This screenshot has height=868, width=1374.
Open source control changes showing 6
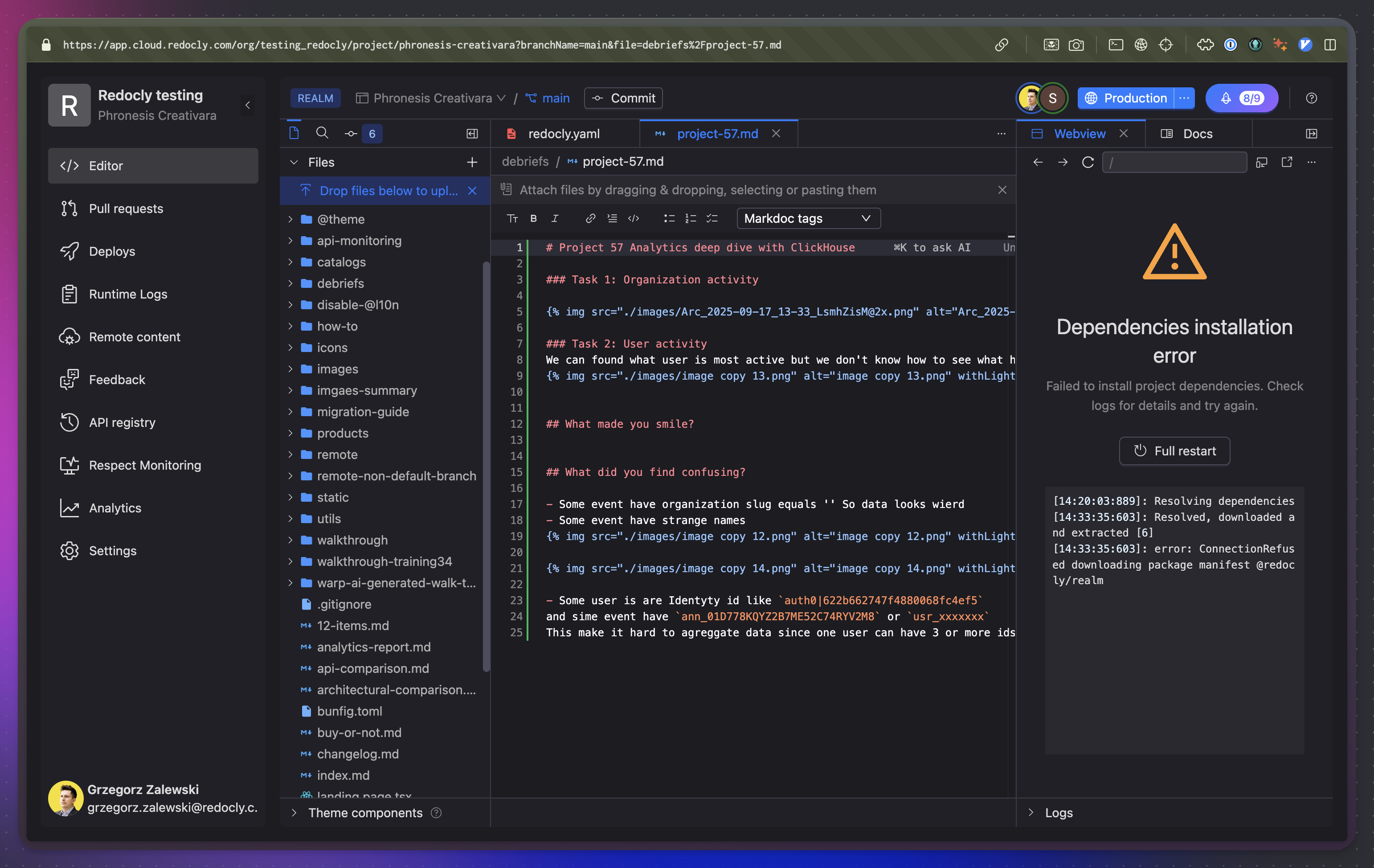tap(363, 134)
